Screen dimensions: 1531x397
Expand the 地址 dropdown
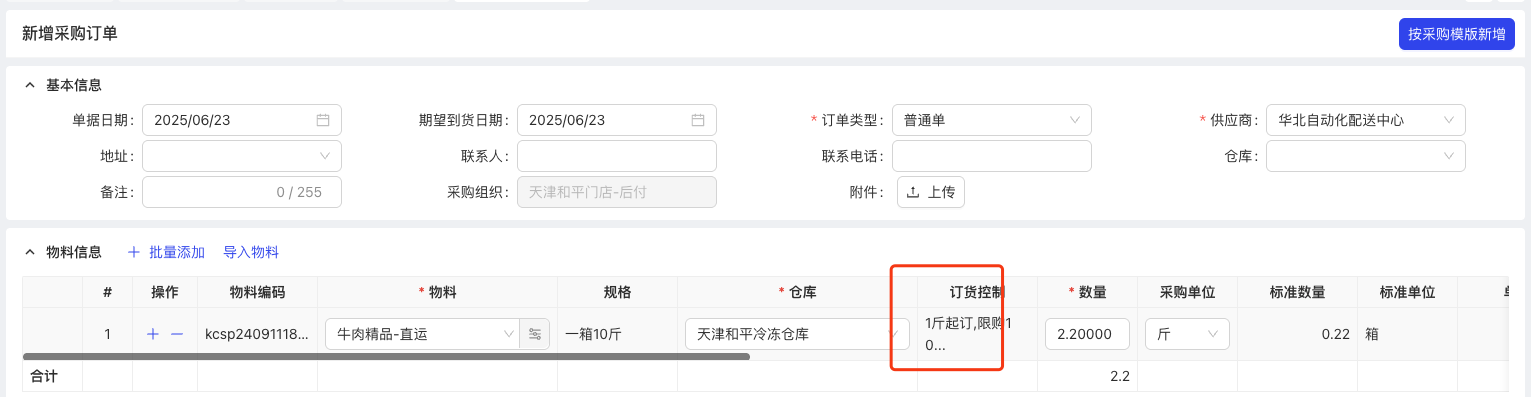click(x=242, y=156)
